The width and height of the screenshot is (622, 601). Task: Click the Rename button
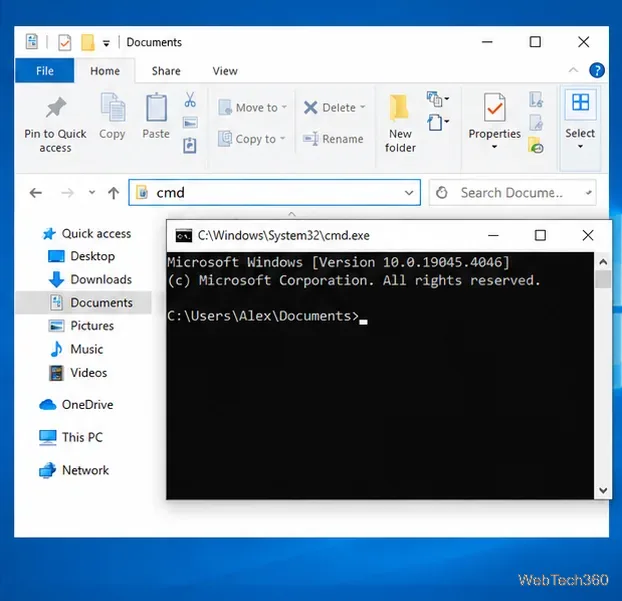point(333,139)
